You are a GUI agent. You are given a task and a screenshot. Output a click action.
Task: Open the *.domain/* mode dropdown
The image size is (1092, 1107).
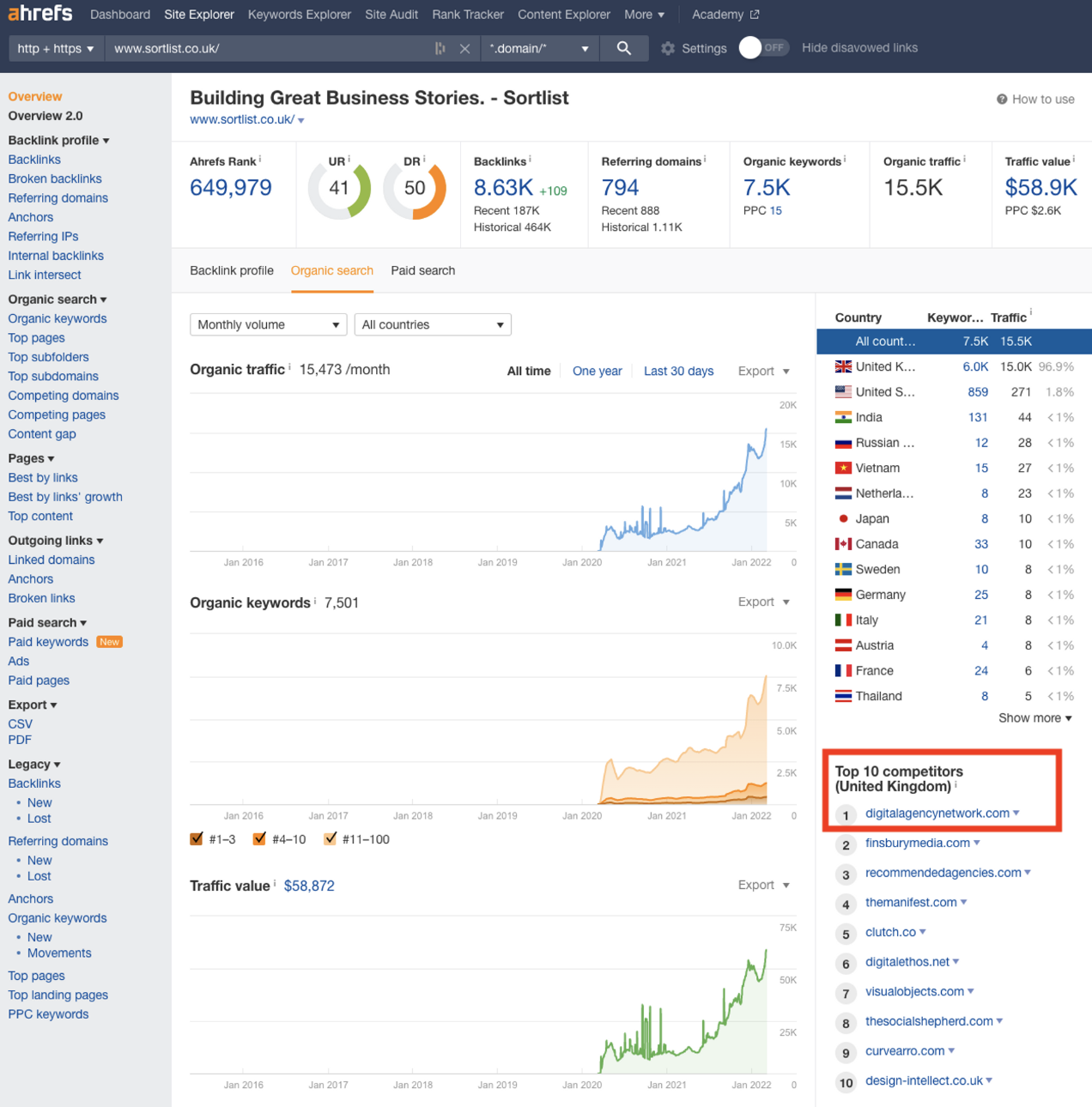(x=539, y=48)
